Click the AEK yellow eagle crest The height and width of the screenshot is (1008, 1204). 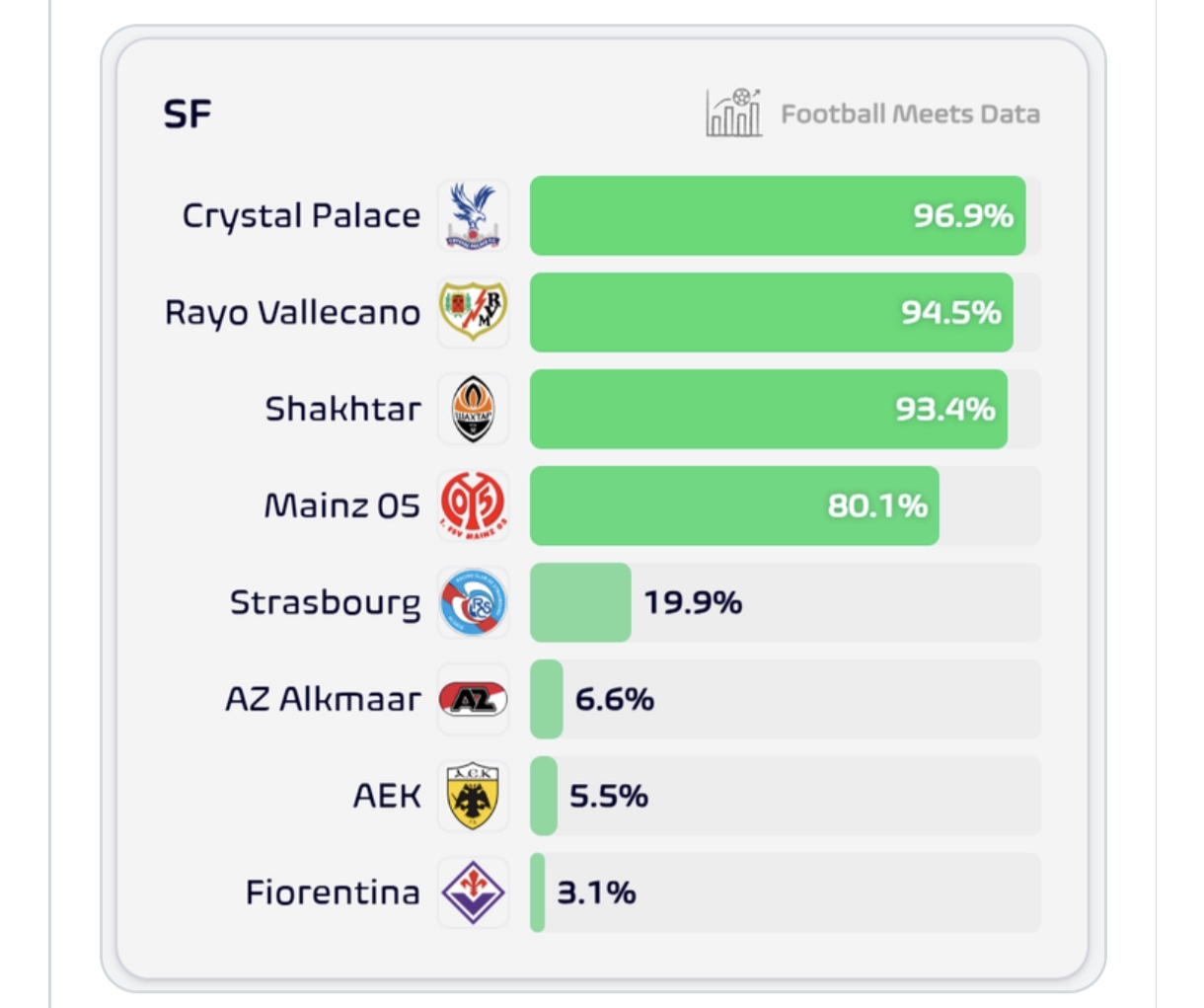474,796
